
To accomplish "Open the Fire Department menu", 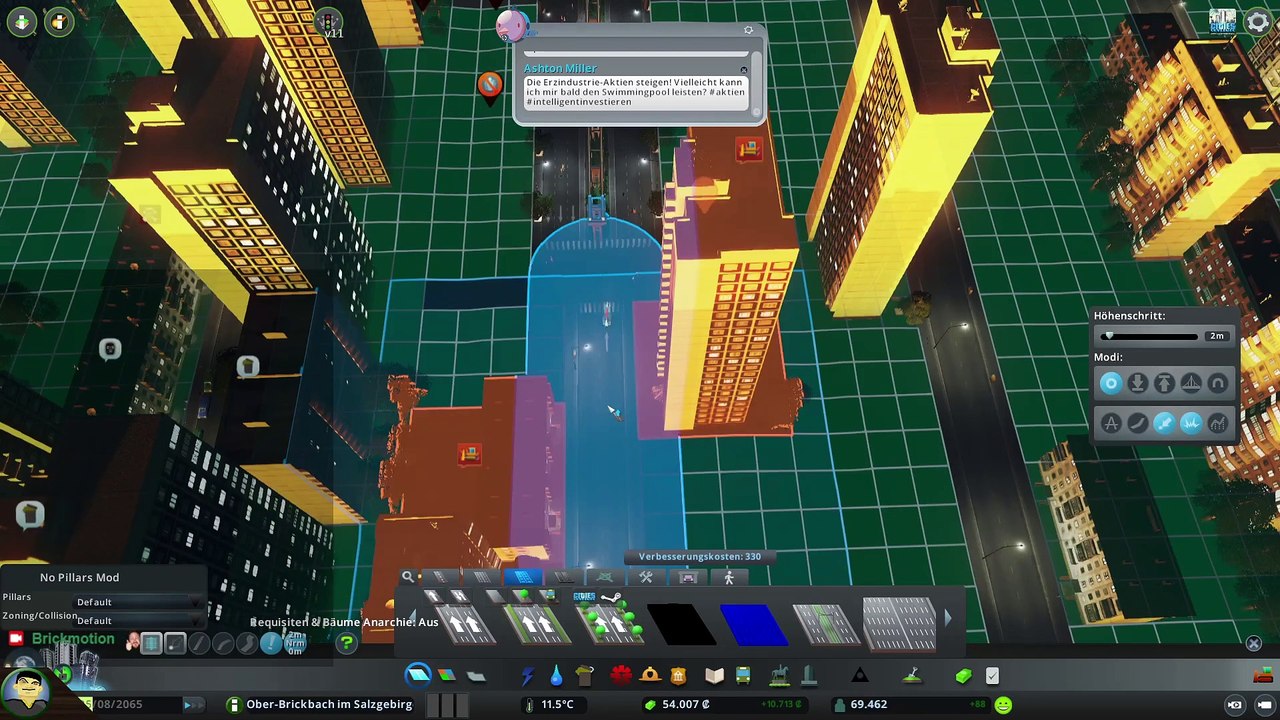I will click(650, 676).
